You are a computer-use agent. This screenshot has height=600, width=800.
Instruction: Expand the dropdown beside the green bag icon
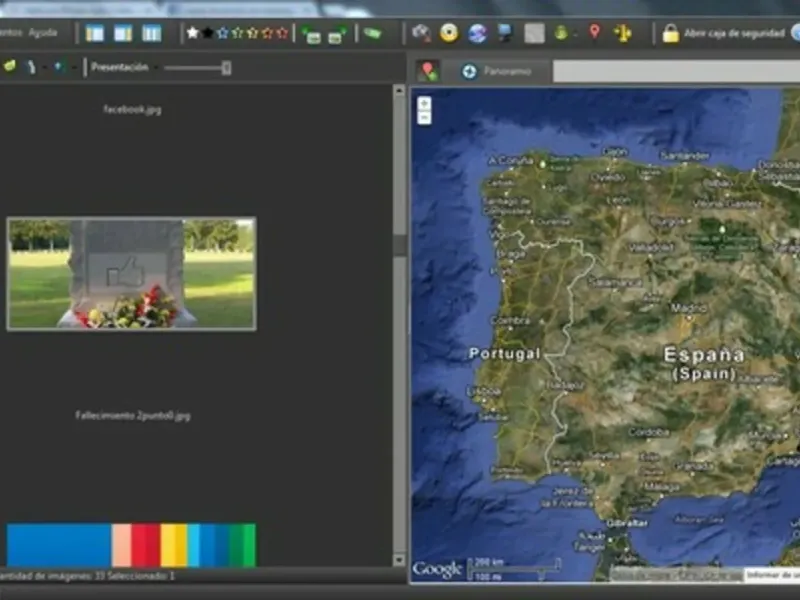[x=576, y=35]
